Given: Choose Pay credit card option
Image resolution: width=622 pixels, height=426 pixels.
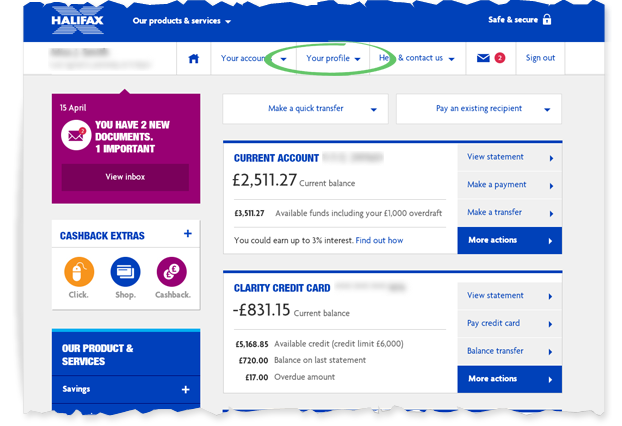Looking at the screenshot, I should pos(510,323).
